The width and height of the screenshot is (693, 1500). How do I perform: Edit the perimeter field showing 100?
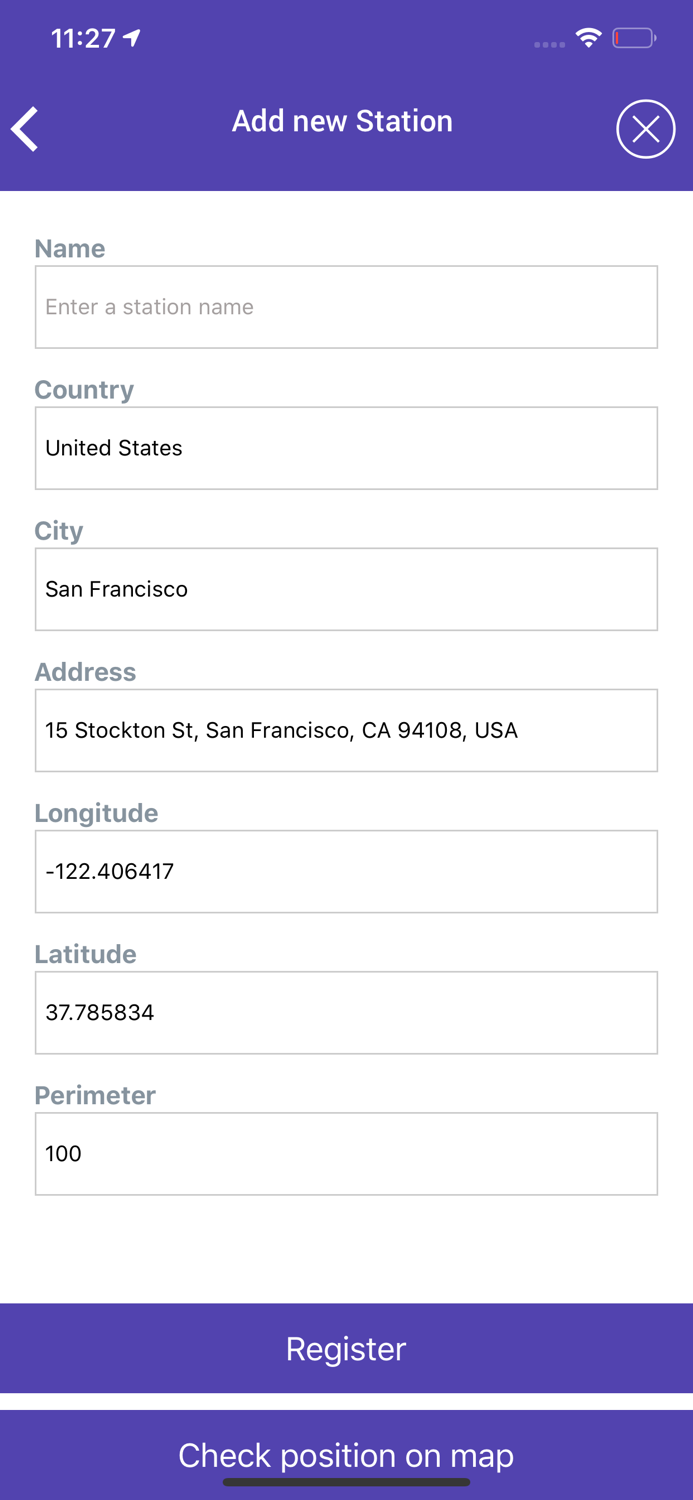click(346, 1153)
